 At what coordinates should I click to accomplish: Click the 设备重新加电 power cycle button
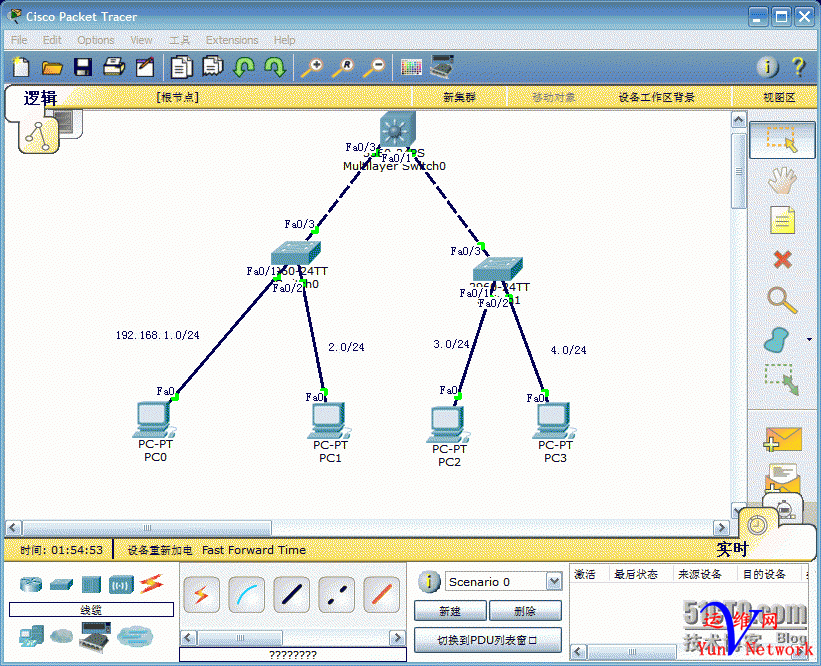coord(160,550)
